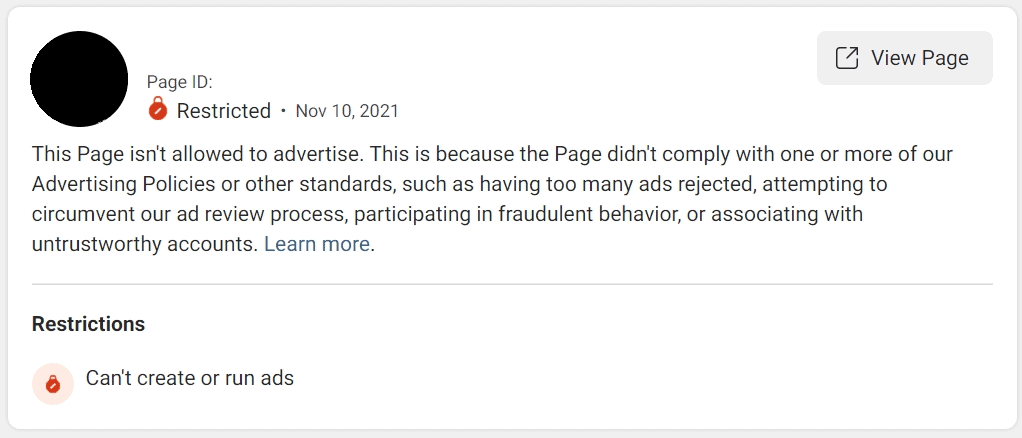This screenshot has height=438, width=1022.
Task: Click the Restrictions section heading
Action: (89, 324)
